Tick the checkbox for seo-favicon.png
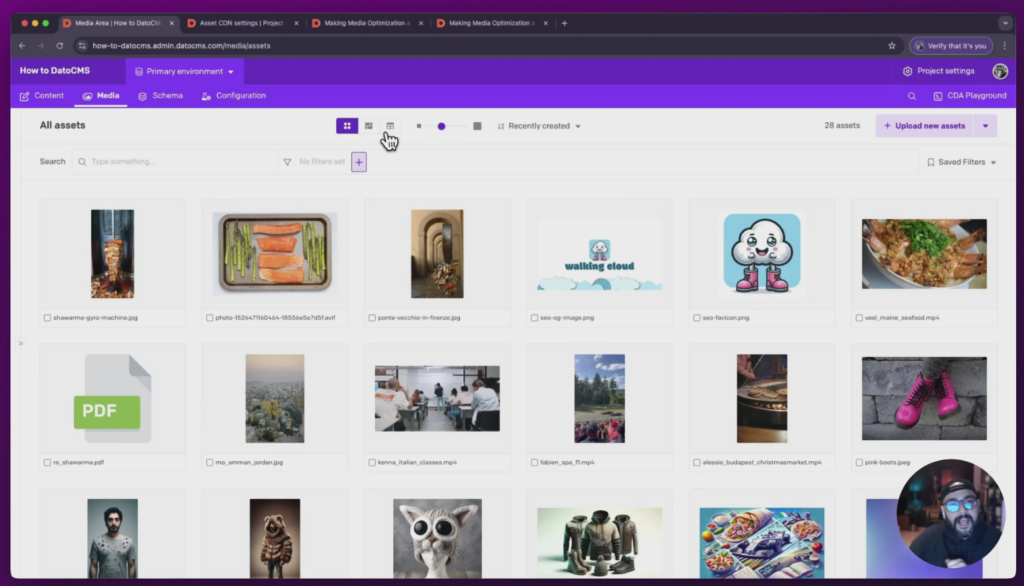 click(x=697, y=318)
